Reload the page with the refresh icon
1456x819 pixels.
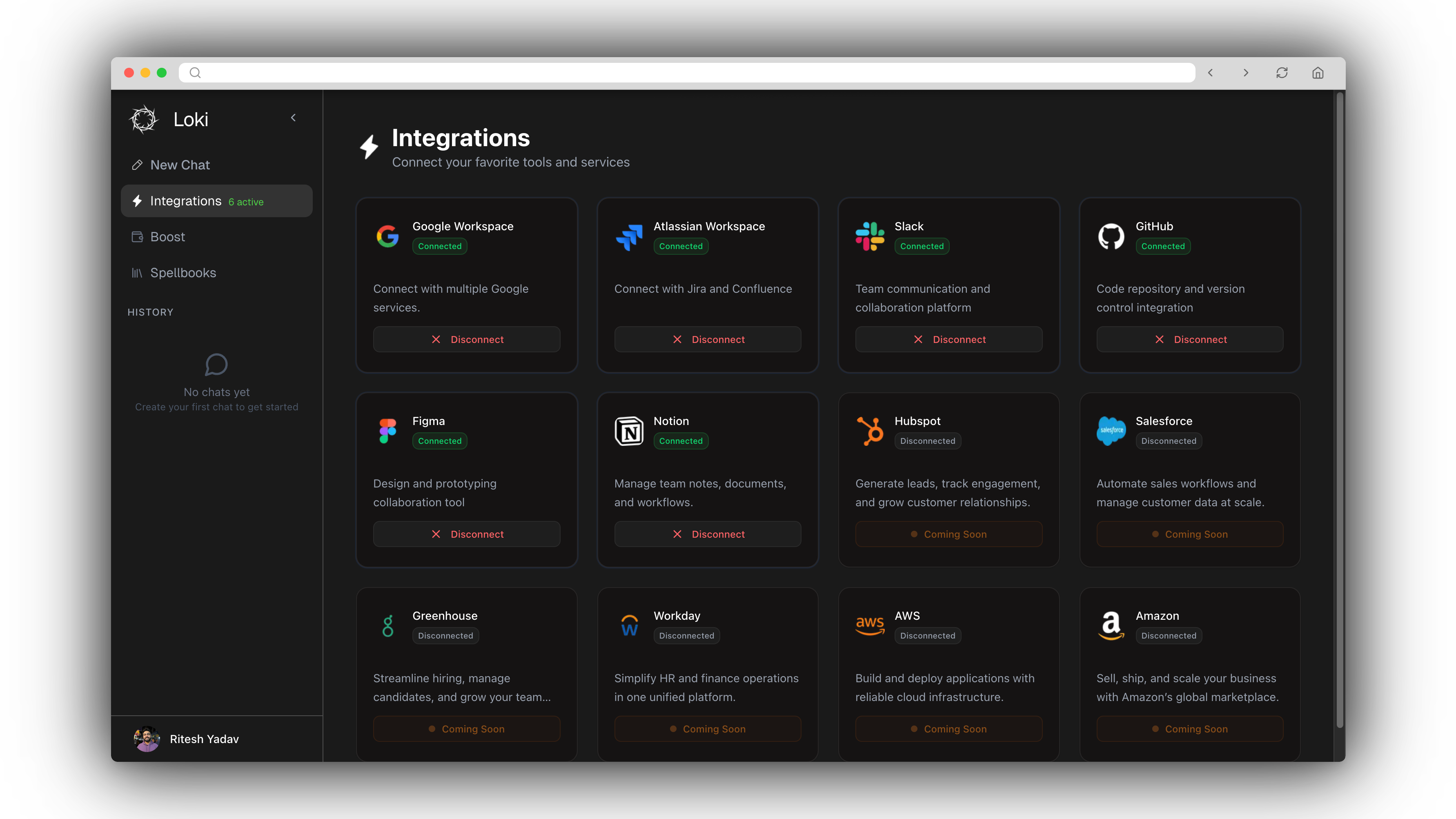point(1282,73)
